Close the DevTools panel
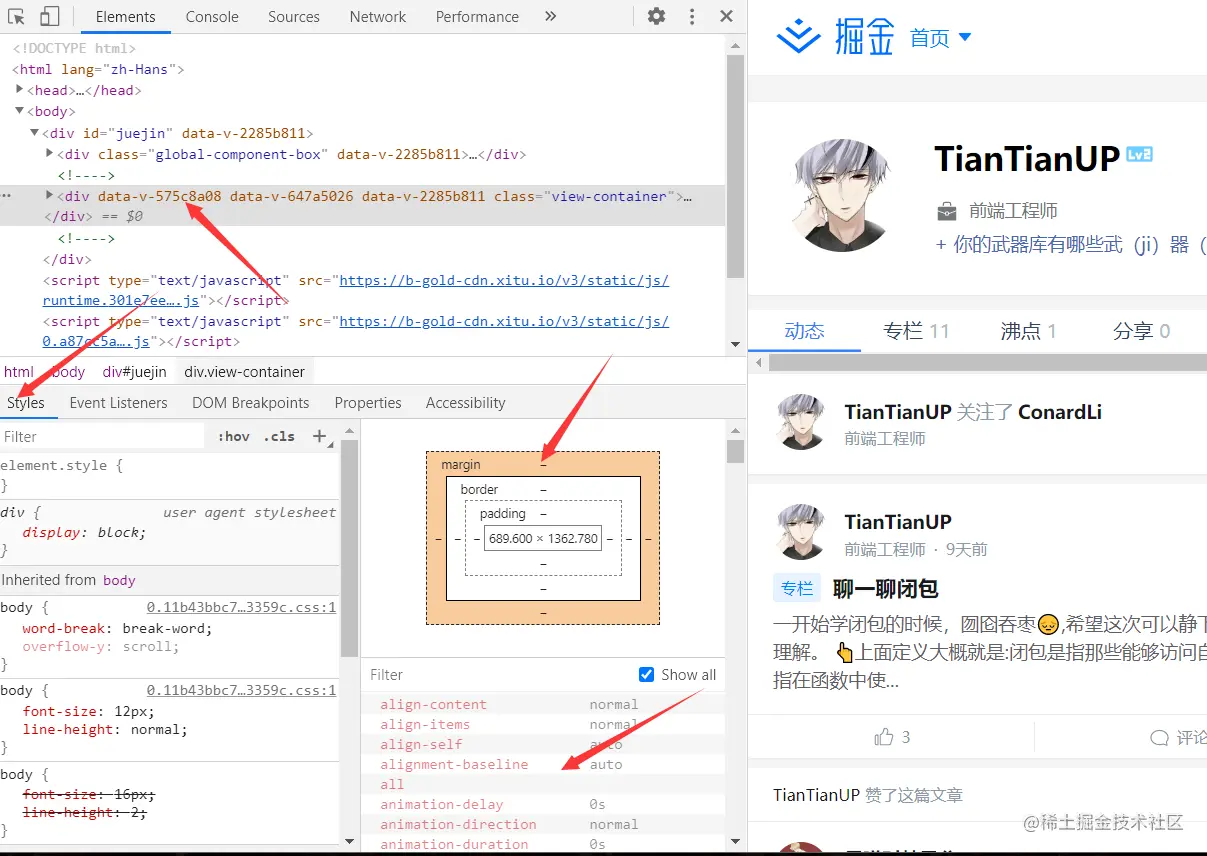This screenshot has width=1207, height=856. coord(727,16)
